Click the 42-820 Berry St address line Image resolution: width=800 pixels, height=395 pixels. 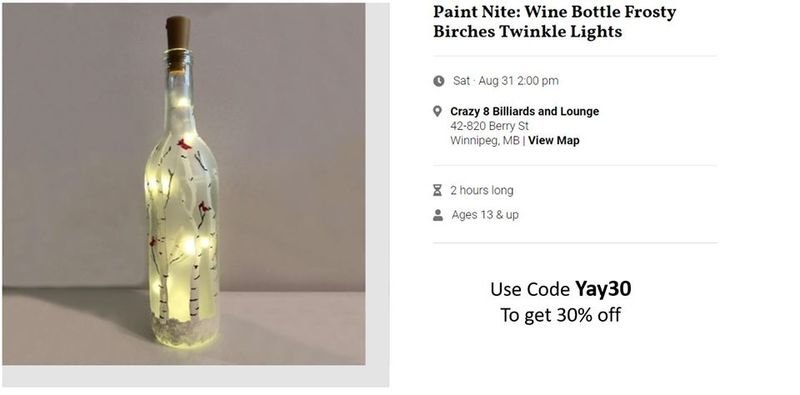[x=489, y=126]
